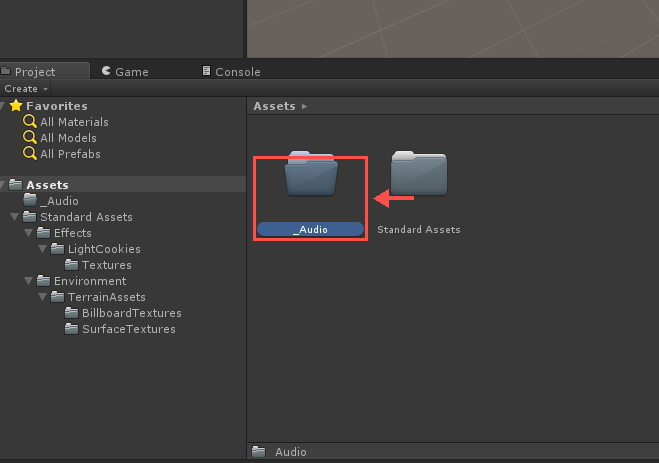This screenshot has height=463, width=659.
Task: Select the Favorites heading text
Action: [x=57, y=106]
